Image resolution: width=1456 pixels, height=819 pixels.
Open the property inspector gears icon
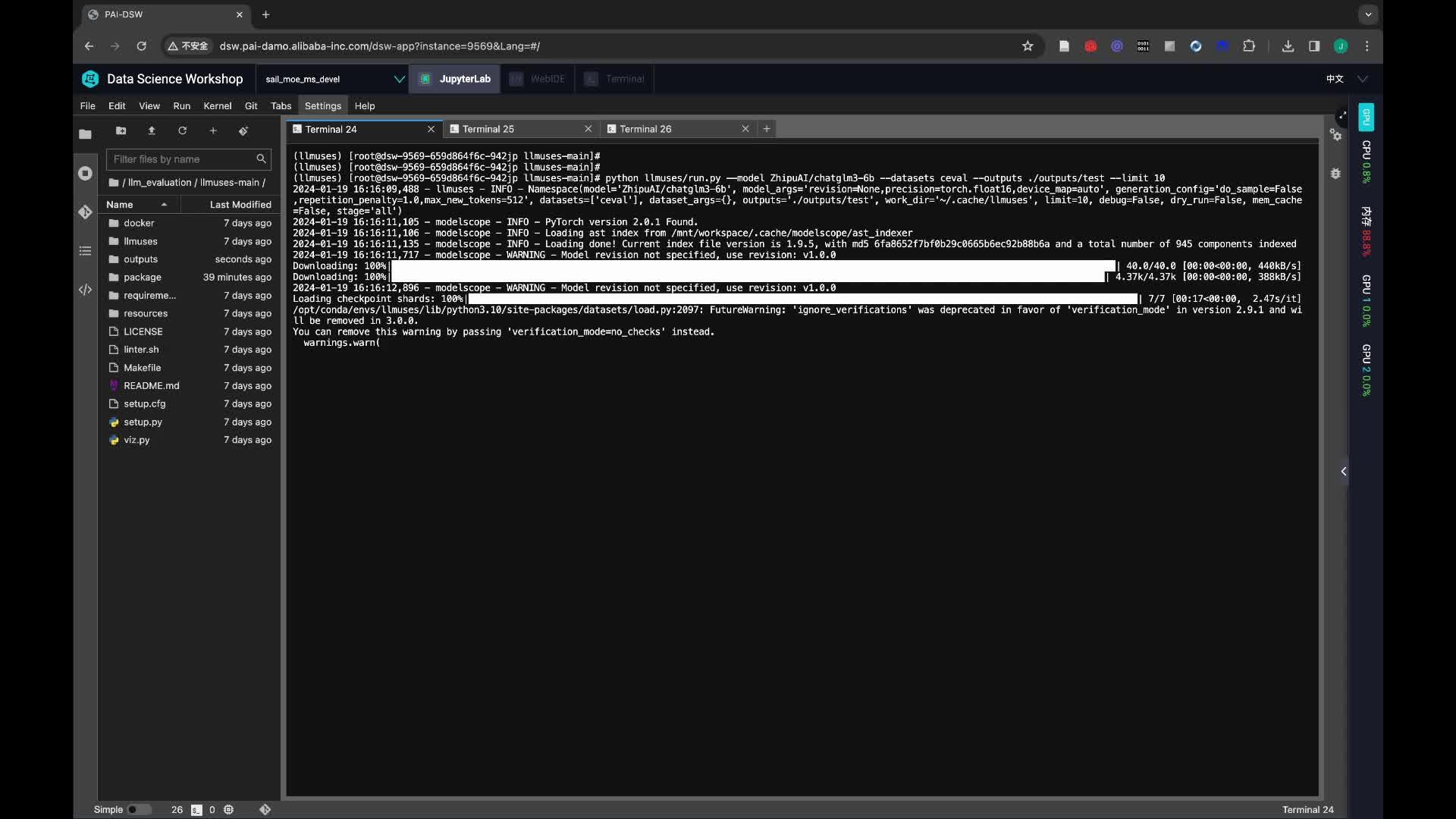tap(1335, 135)
